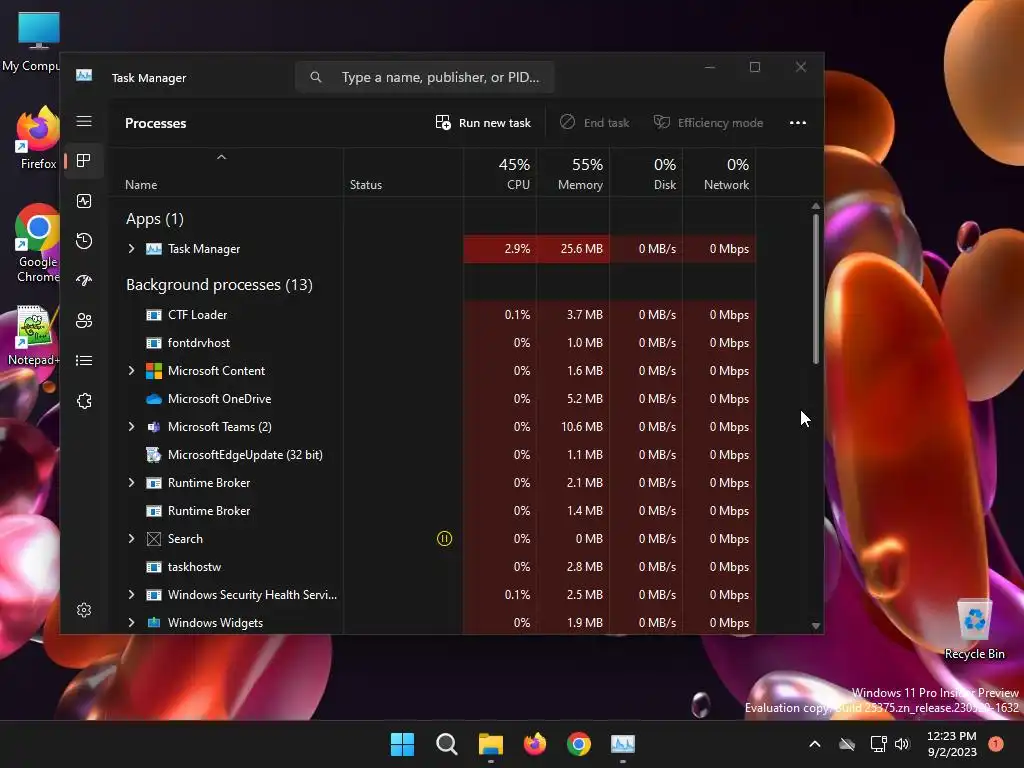Image resolution: width=1024 pixels, height=768 pixels.
Task: Click the Microsoft Content colored logo icon
Action: pos(153,371)
